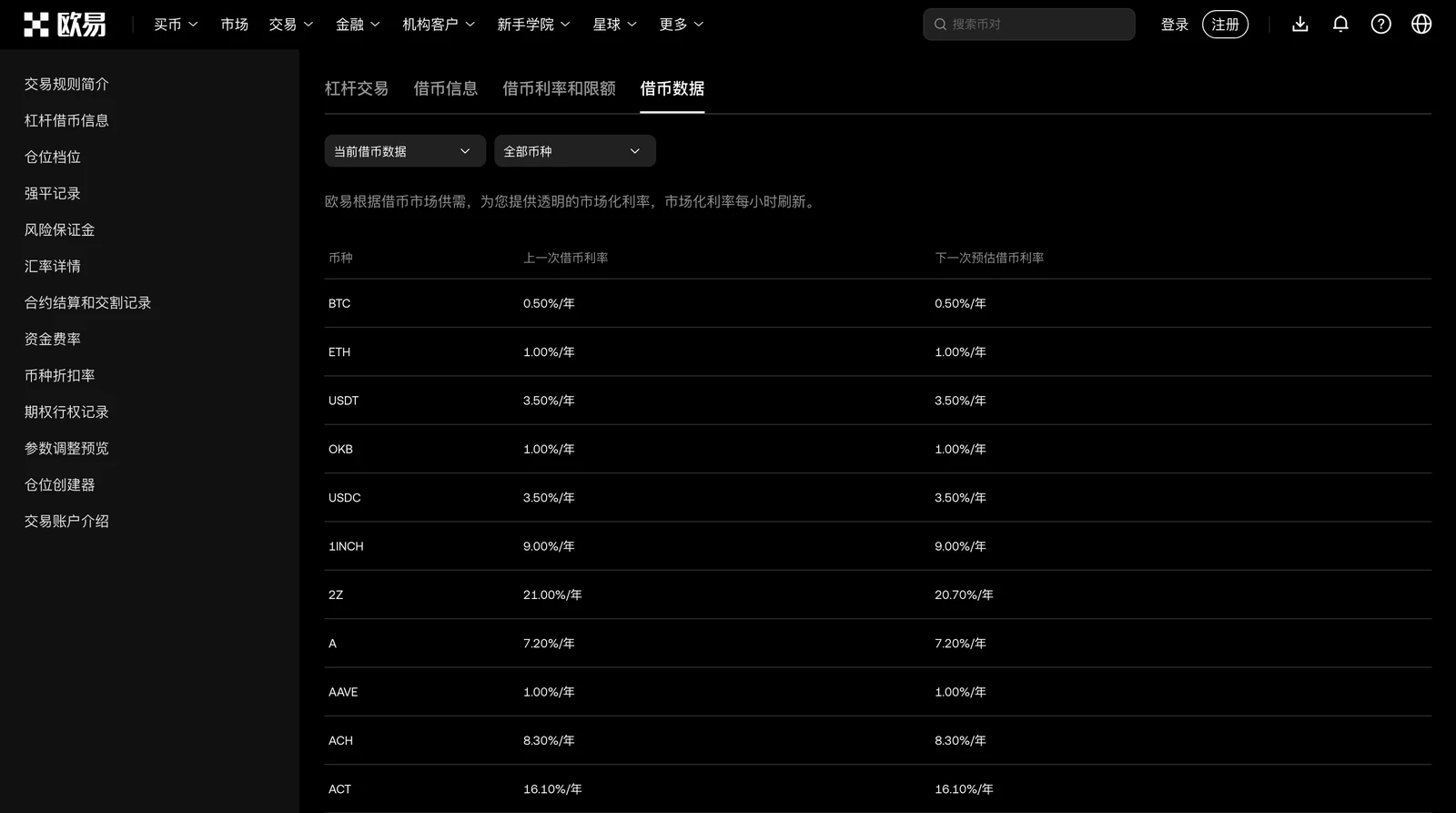The width and height of the screenshot is (1456, 813).
Task: Click the 2Z last rate 21.00%/年
Action: (552, 595)
